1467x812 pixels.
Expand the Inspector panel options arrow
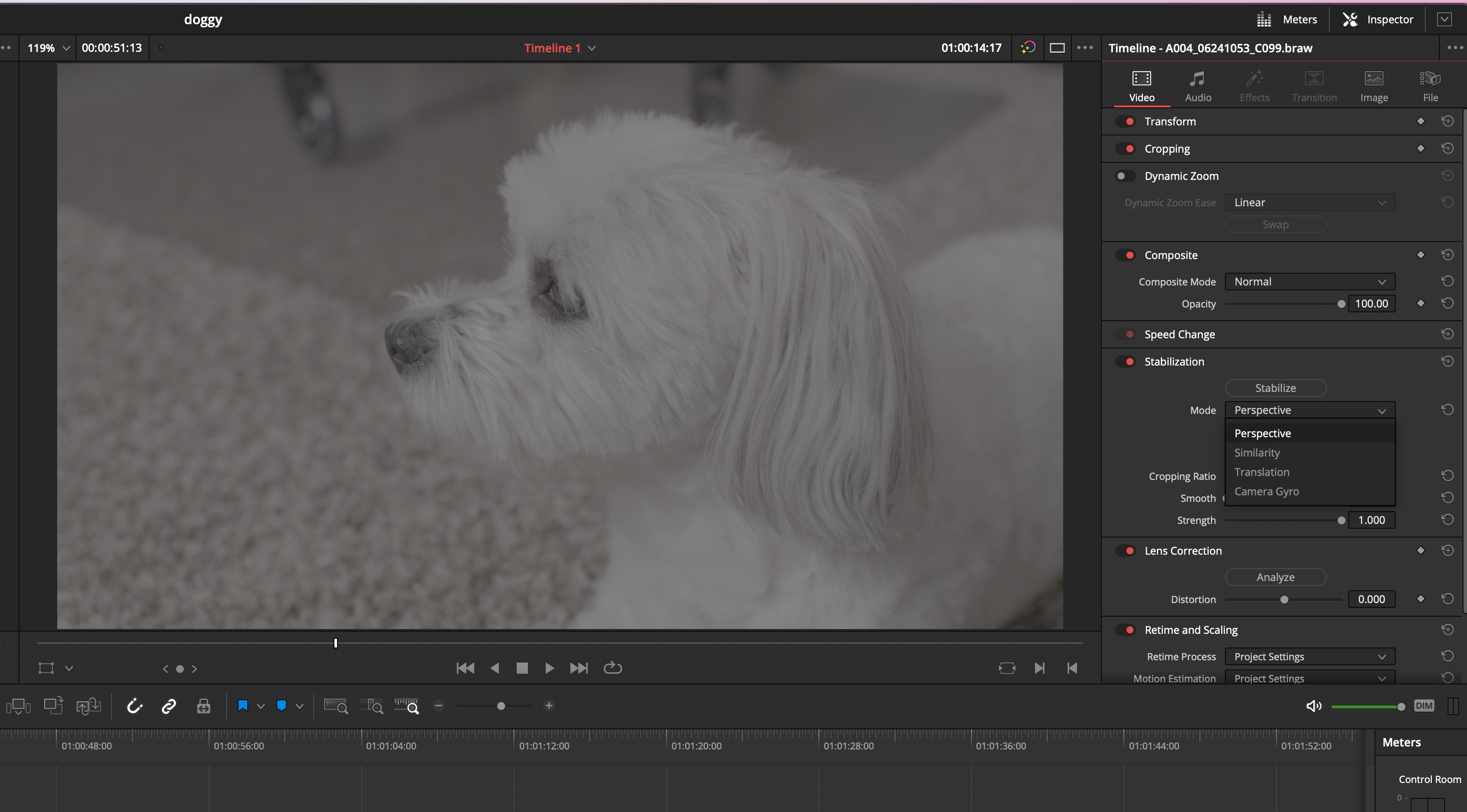tap(1444, 19)
